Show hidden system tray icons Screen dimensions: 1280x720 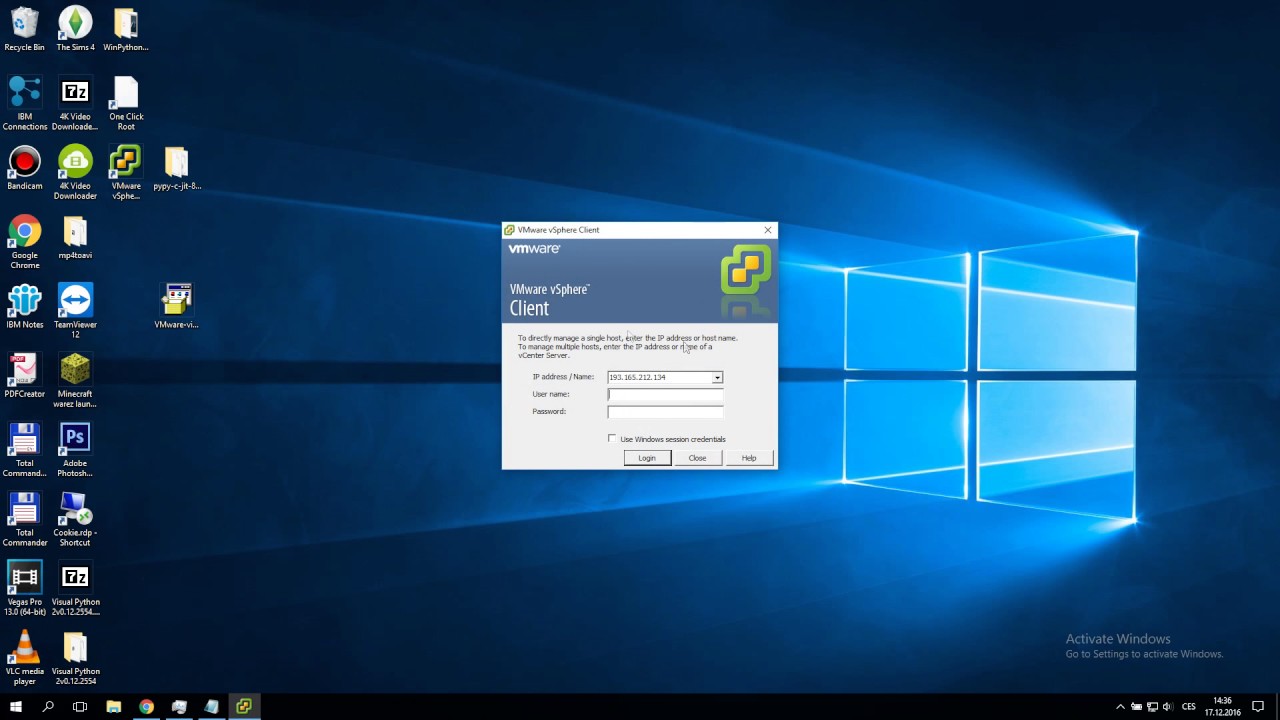tap(1120, 707)
